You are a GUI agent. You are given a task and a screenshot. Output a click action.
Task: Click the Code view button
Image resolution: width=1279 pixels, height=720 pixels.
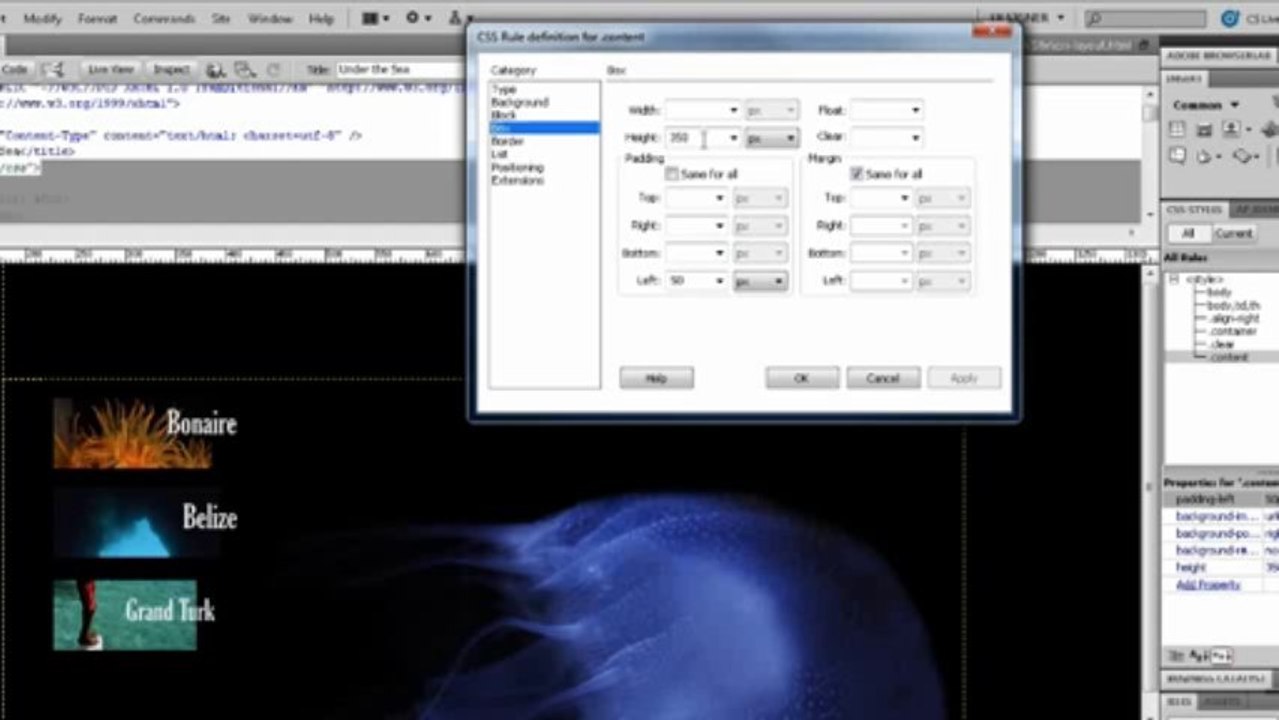16,69
